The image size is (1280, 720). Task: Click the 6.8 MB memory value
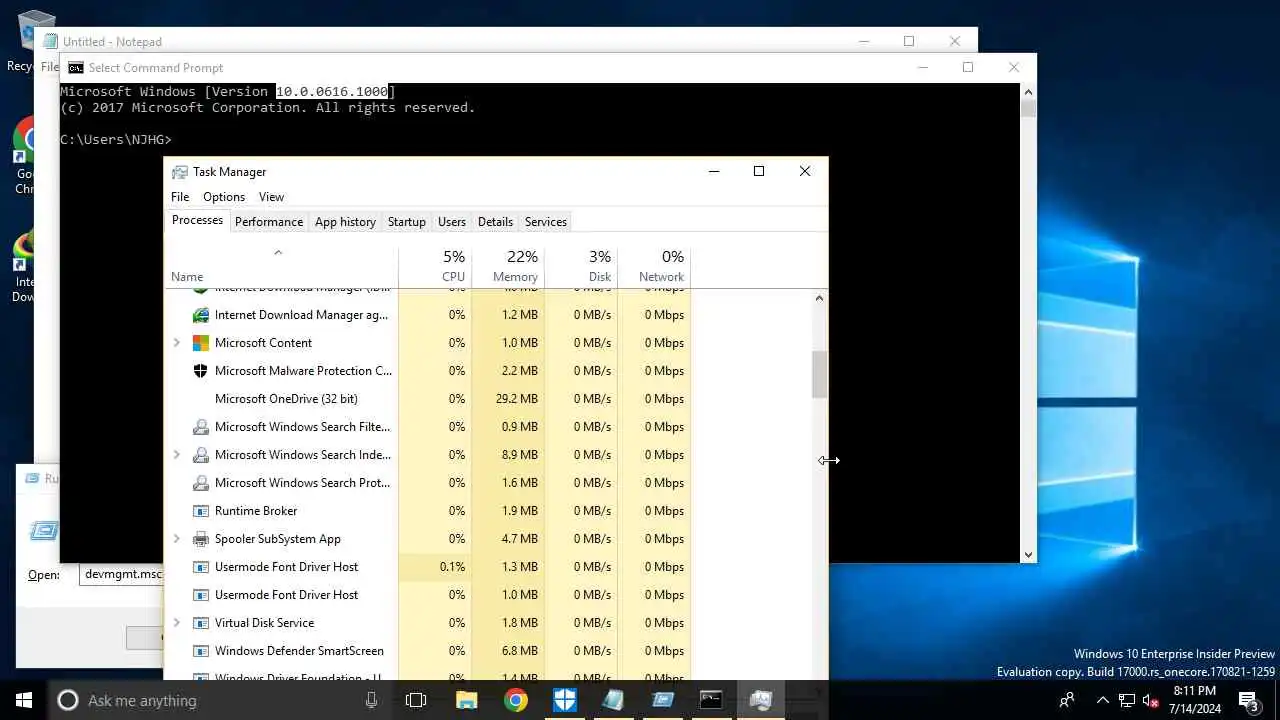pos(519,651)
